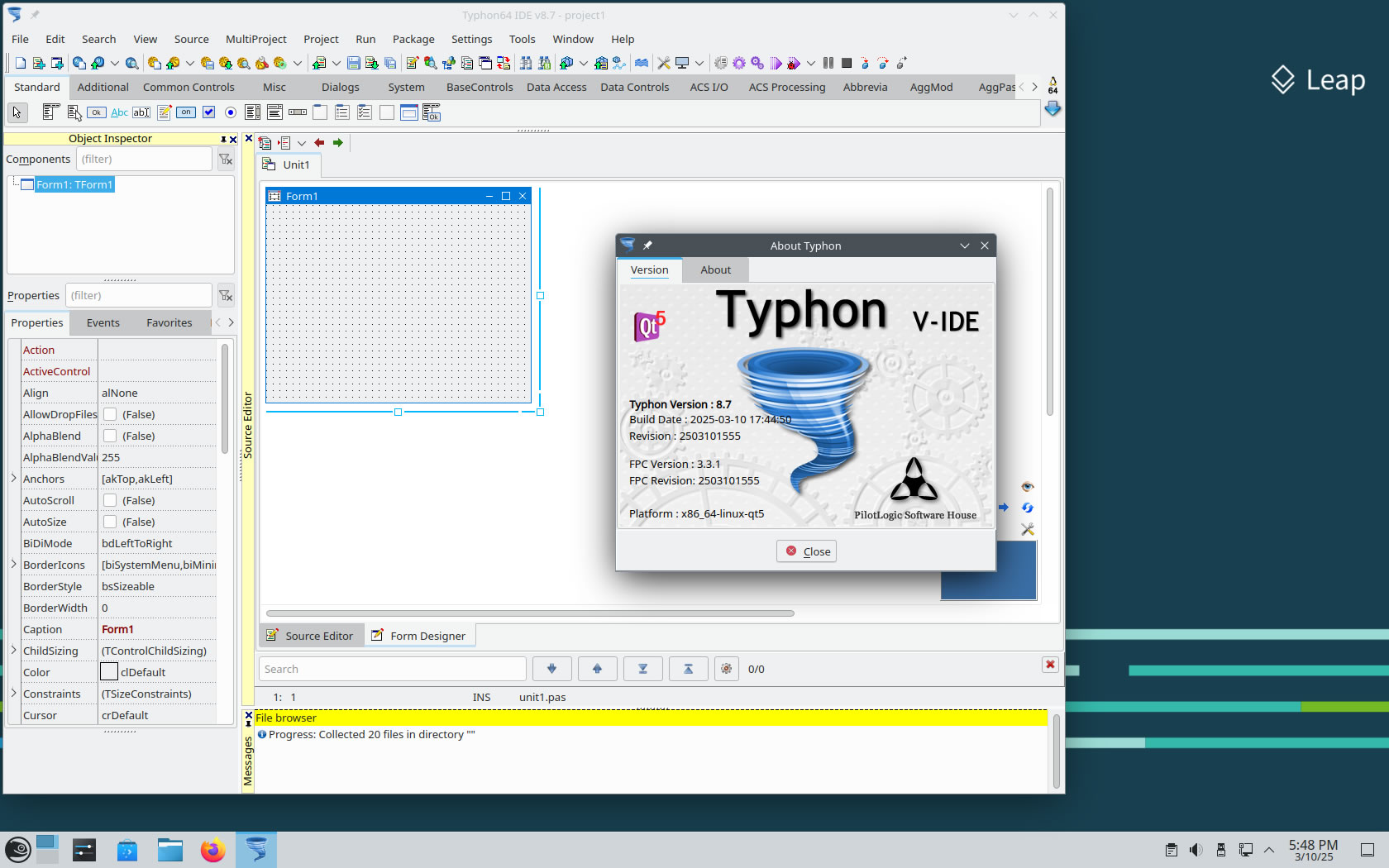
Task: Click the find next down-arrow button
Action: 551,669
